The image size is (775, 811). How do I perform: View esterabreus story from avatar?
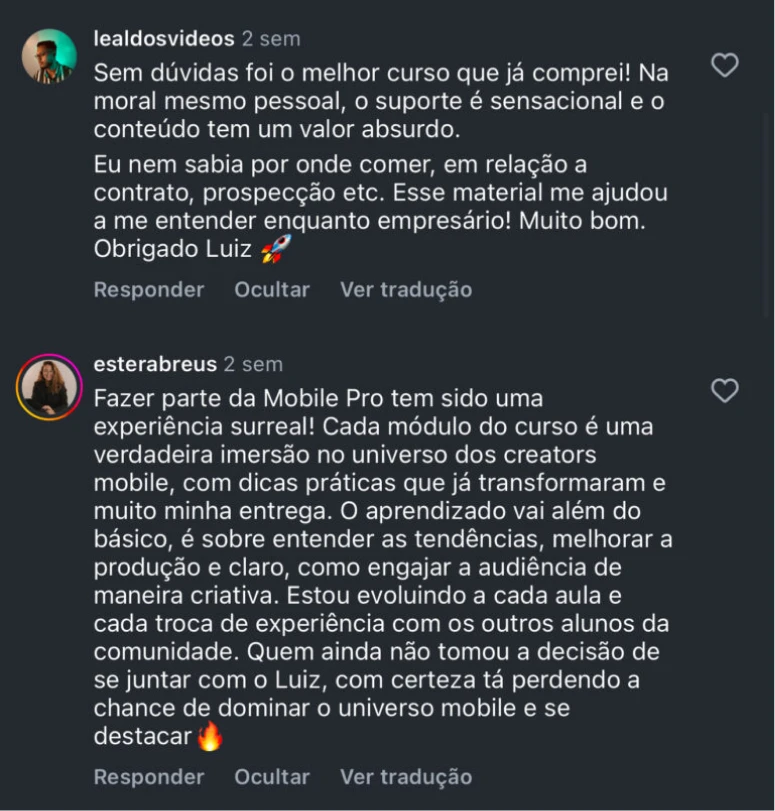pyautogui.click(x=49, y=387)
